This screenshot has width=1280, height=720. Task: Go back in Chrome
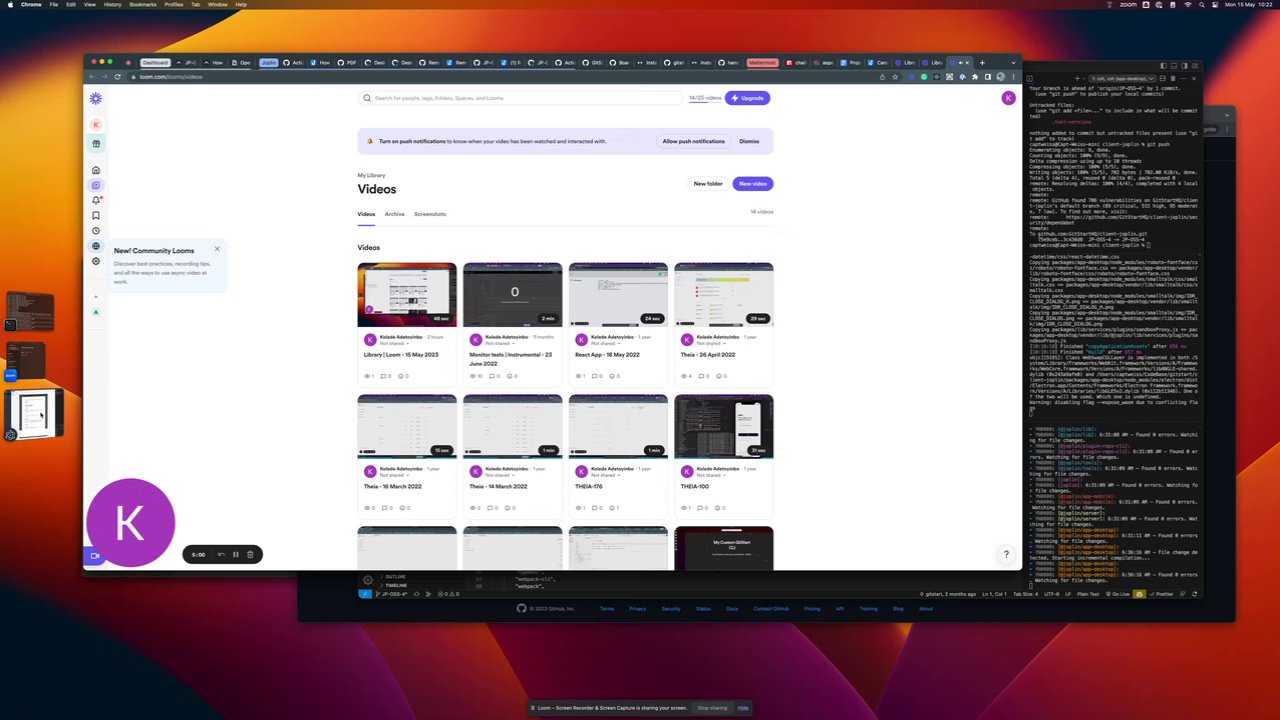point(92,77)
